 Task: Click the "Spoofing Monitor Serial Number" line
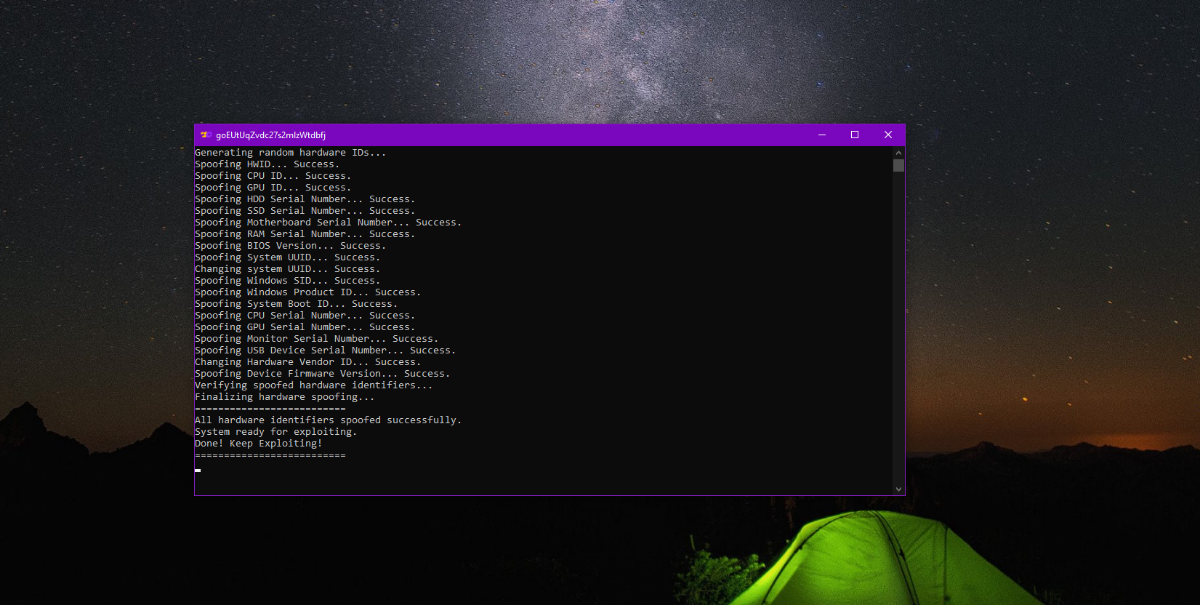pos(316,339)
